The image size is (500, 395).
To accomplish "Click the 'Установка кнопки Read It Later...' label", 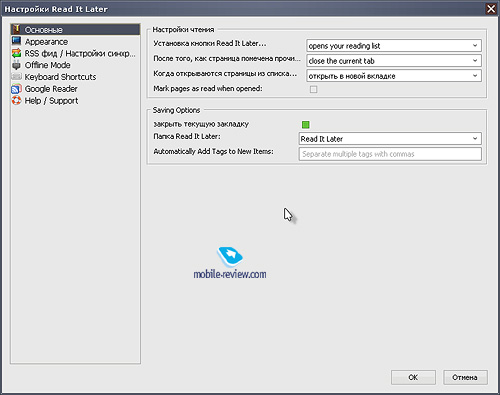I will coord(210,43).
